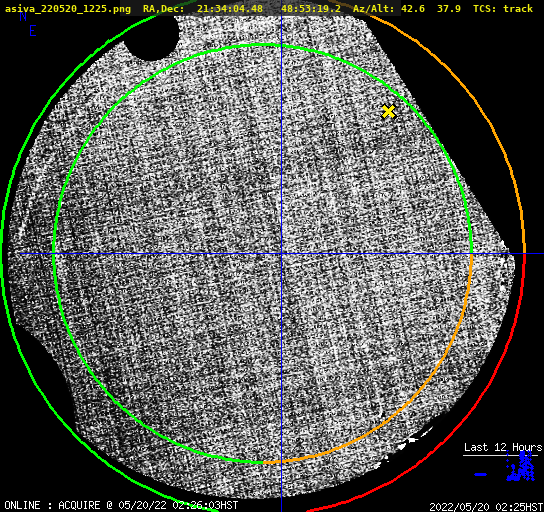Click the 2022/05/20 02:25HST timestamp

(486, 507)
